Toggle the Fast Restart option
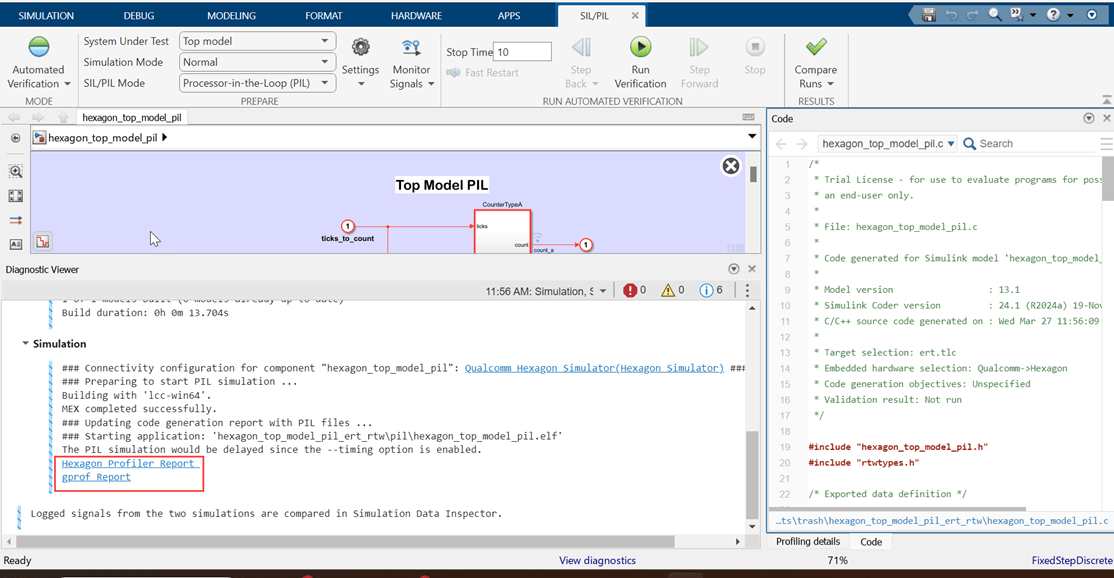Screen dimensions: 1114x578 (x=484, y=73)
